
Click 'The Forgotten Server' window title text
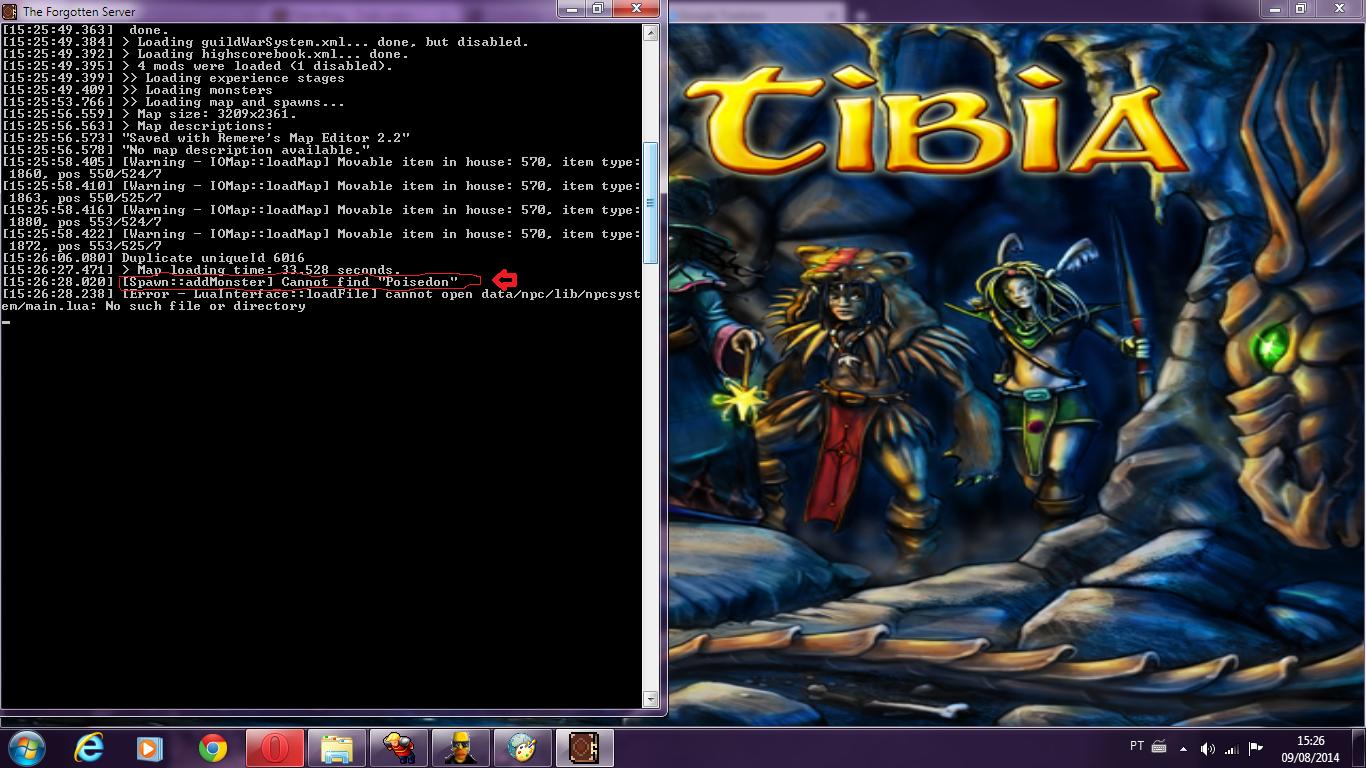[79, 12]
